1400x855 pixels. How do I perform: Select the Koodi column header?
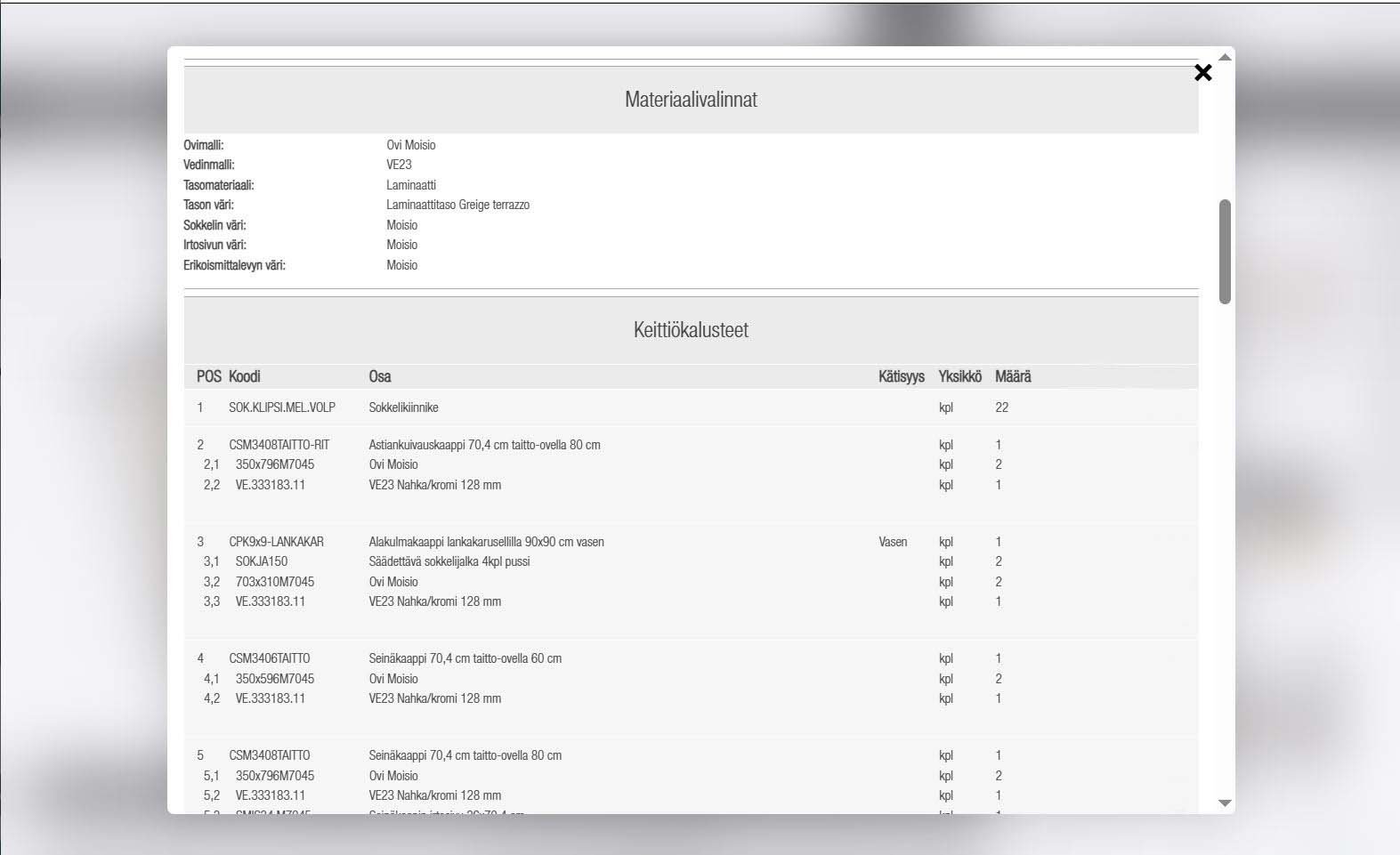coord(245,376)
